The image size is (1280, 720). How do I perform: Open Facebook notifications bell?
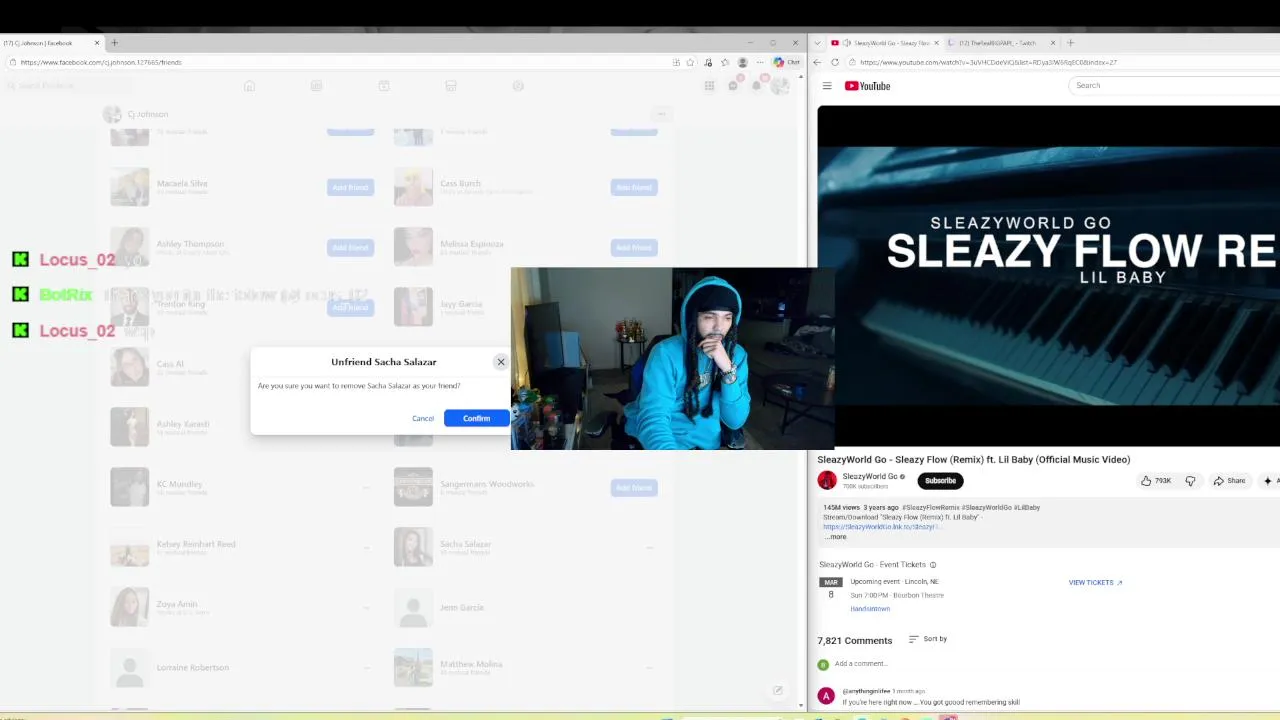point(757,86)
